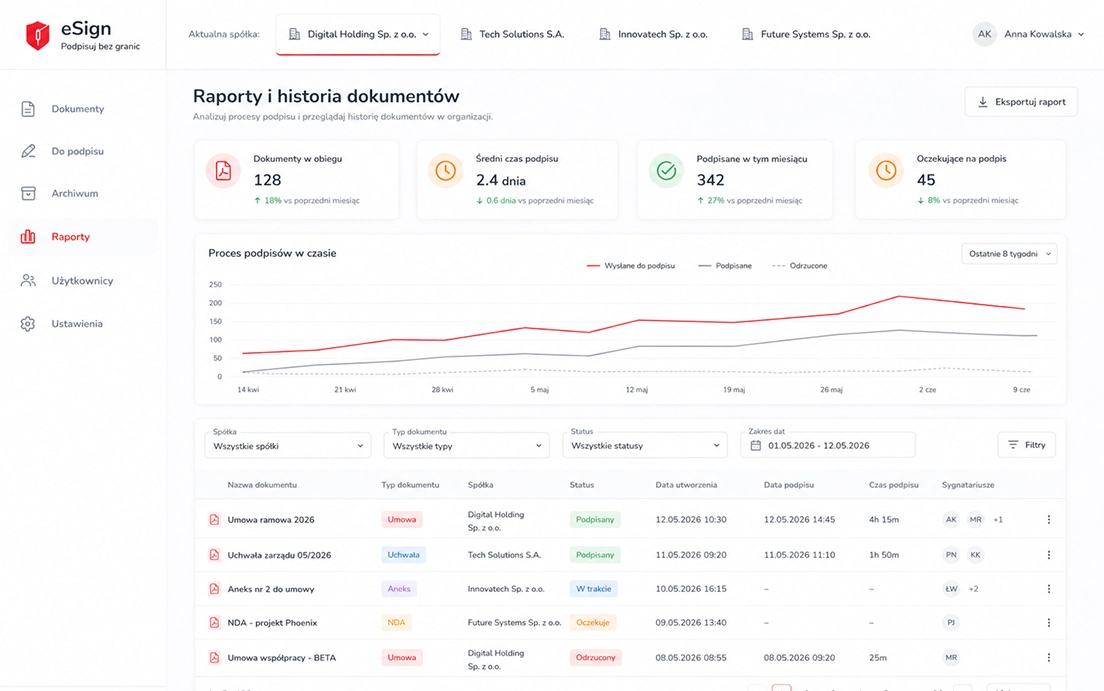Open NDA - projekt Phoenix document
This screenshot has width=1104, height=691.
tap(272, 623)
